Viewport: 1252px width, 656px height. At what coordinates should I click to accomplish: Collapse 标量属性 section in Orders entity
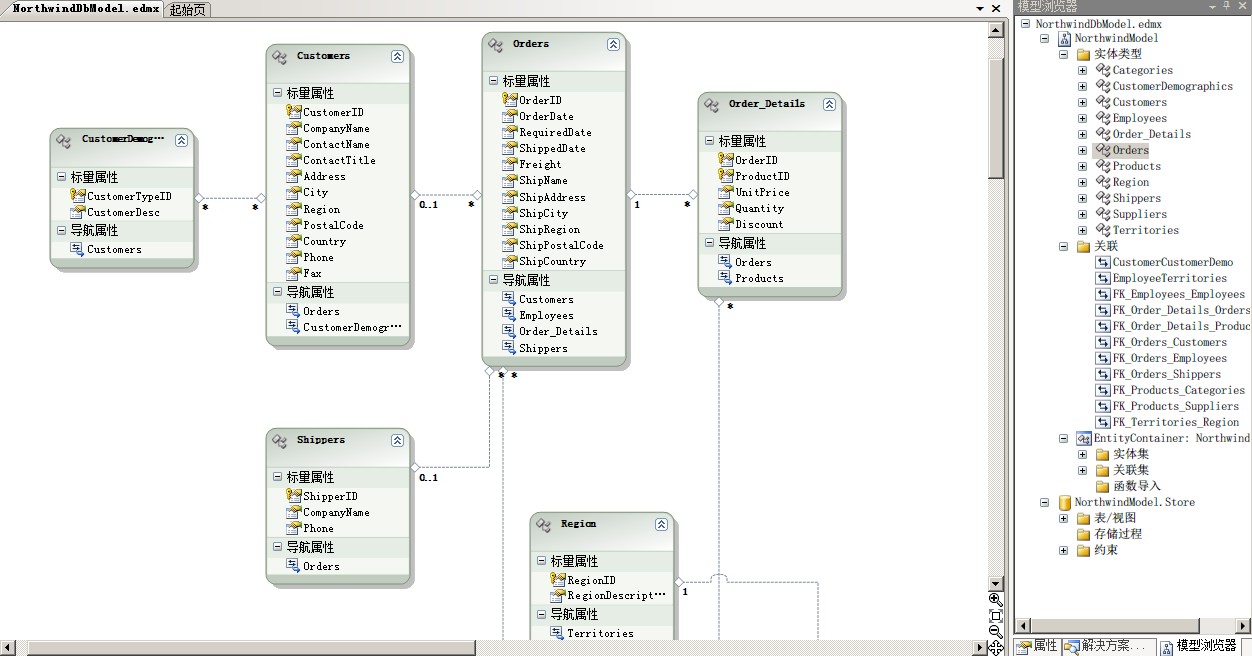[x=493, y=81]
